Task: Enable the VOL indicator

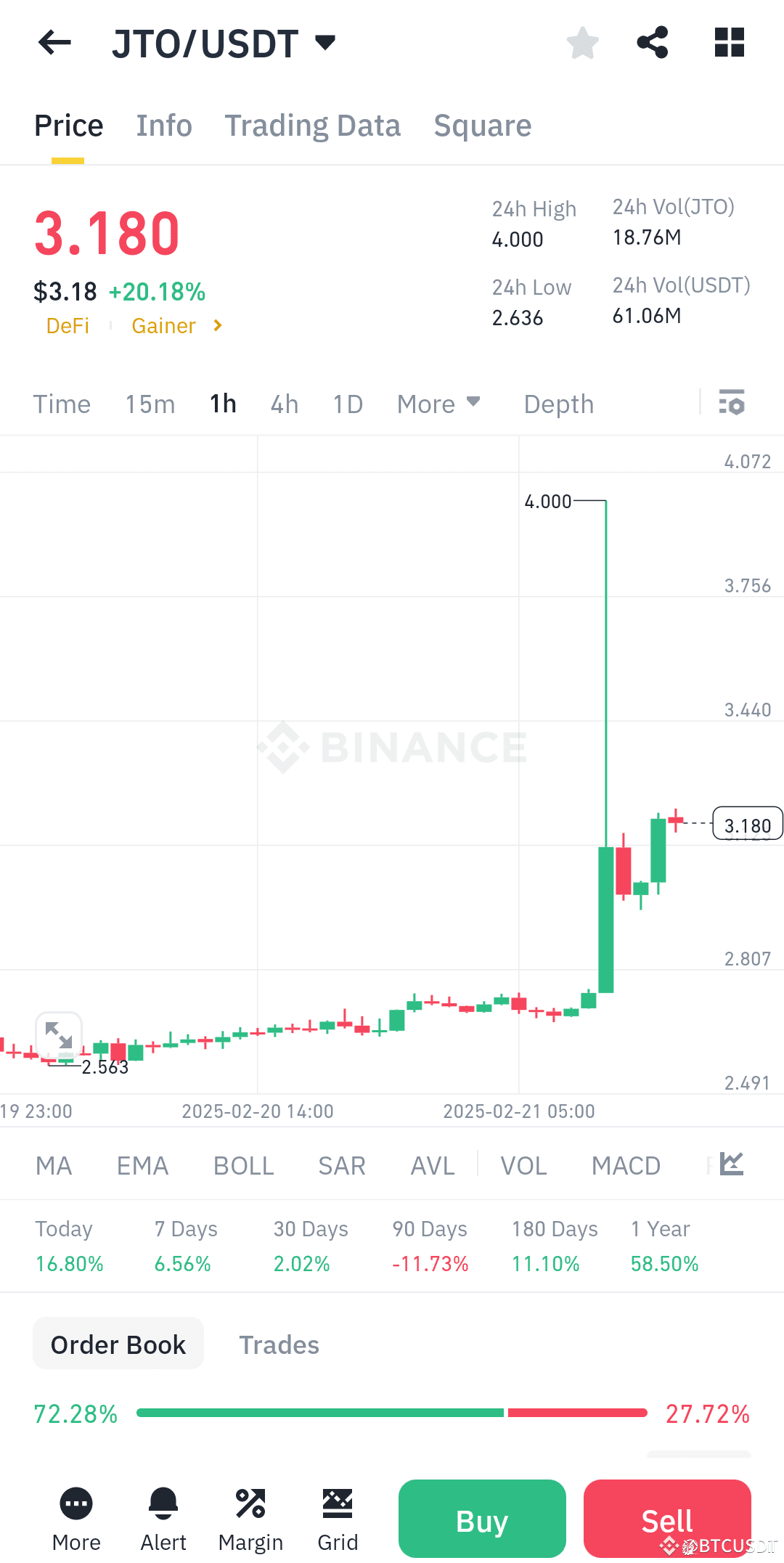Action: click(x=523, y=1165)
